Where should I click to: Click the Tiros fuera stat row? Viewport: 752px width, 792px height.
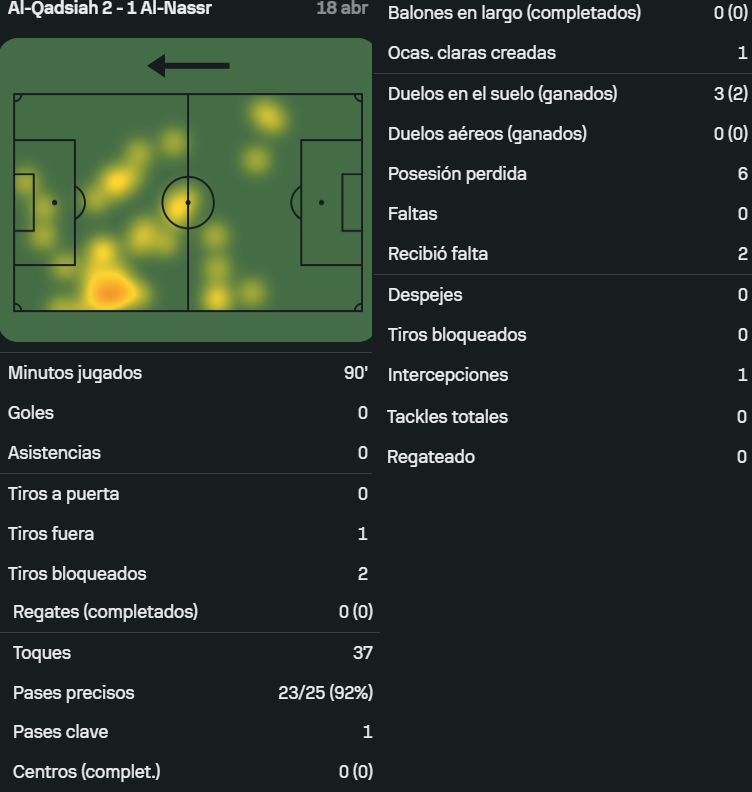click(x=188, y=533)
